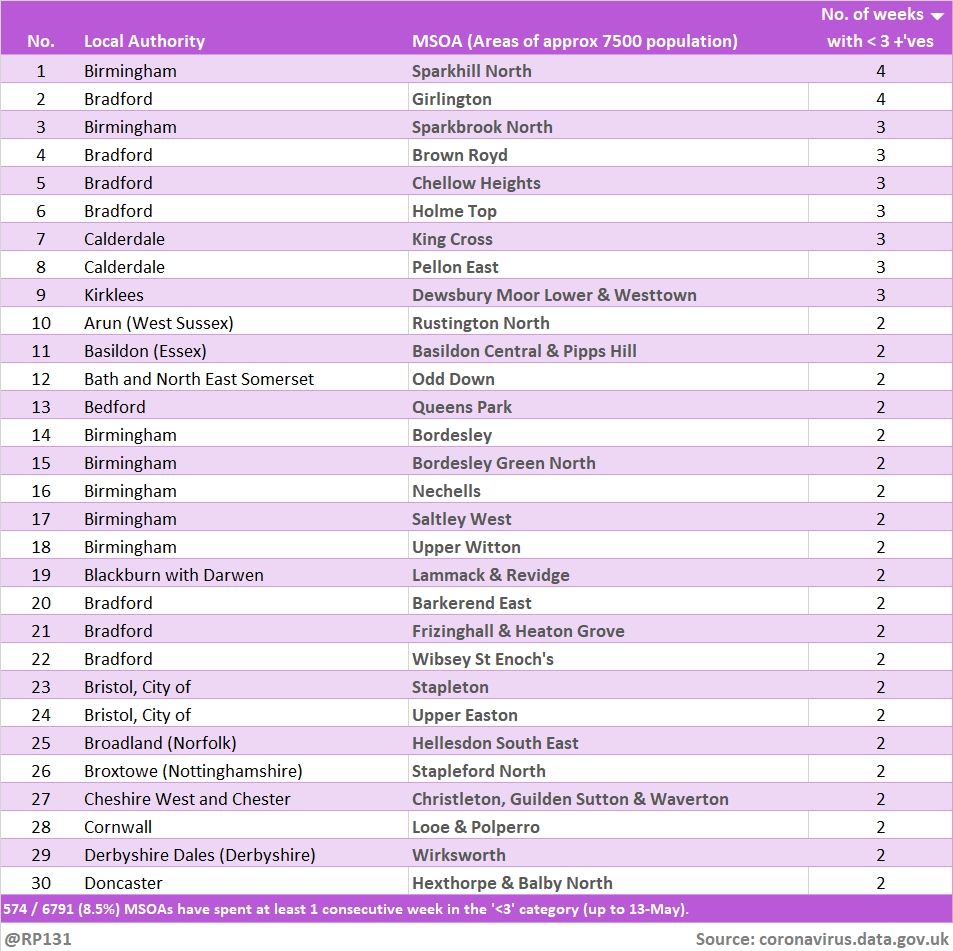Click the Blackburn with Darwen cell
The width and height of the screenshot is (953, 951).
coord(174,575)
